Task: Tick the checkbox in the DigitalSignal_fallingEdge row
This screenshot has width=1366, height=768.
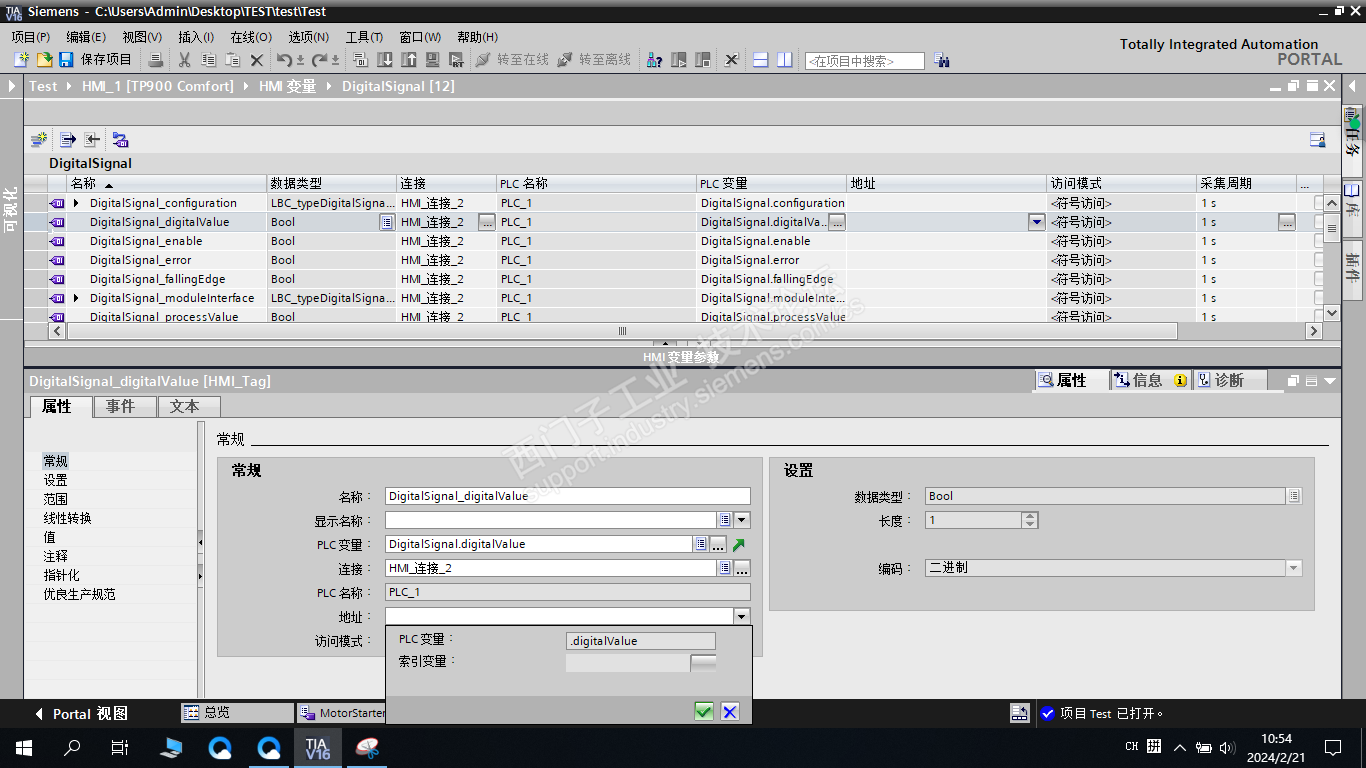Action: click(x=1320, y=279)
